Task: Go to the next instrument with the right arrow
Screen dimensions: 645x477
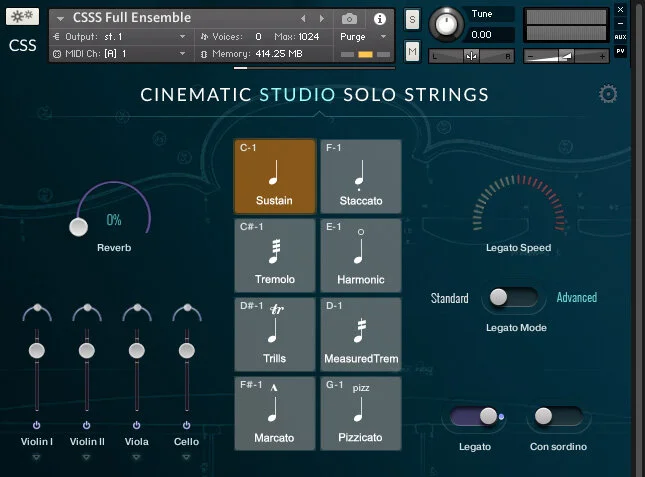Action: (x=322, y=19)
